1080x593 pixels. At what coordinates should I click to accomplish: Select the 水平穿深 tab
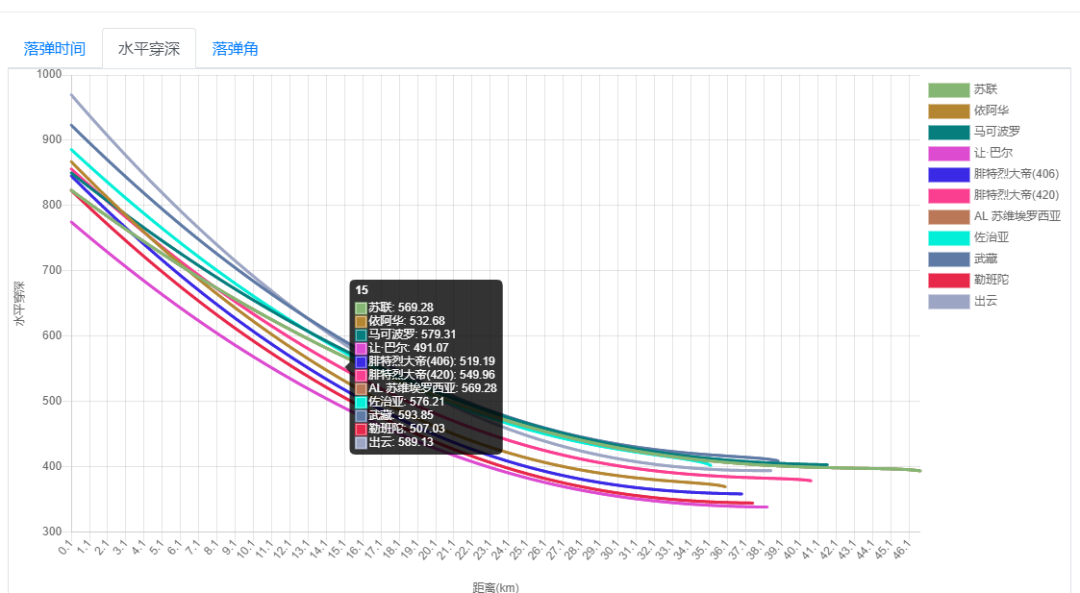pyautogui.click(x=149, y=49)
